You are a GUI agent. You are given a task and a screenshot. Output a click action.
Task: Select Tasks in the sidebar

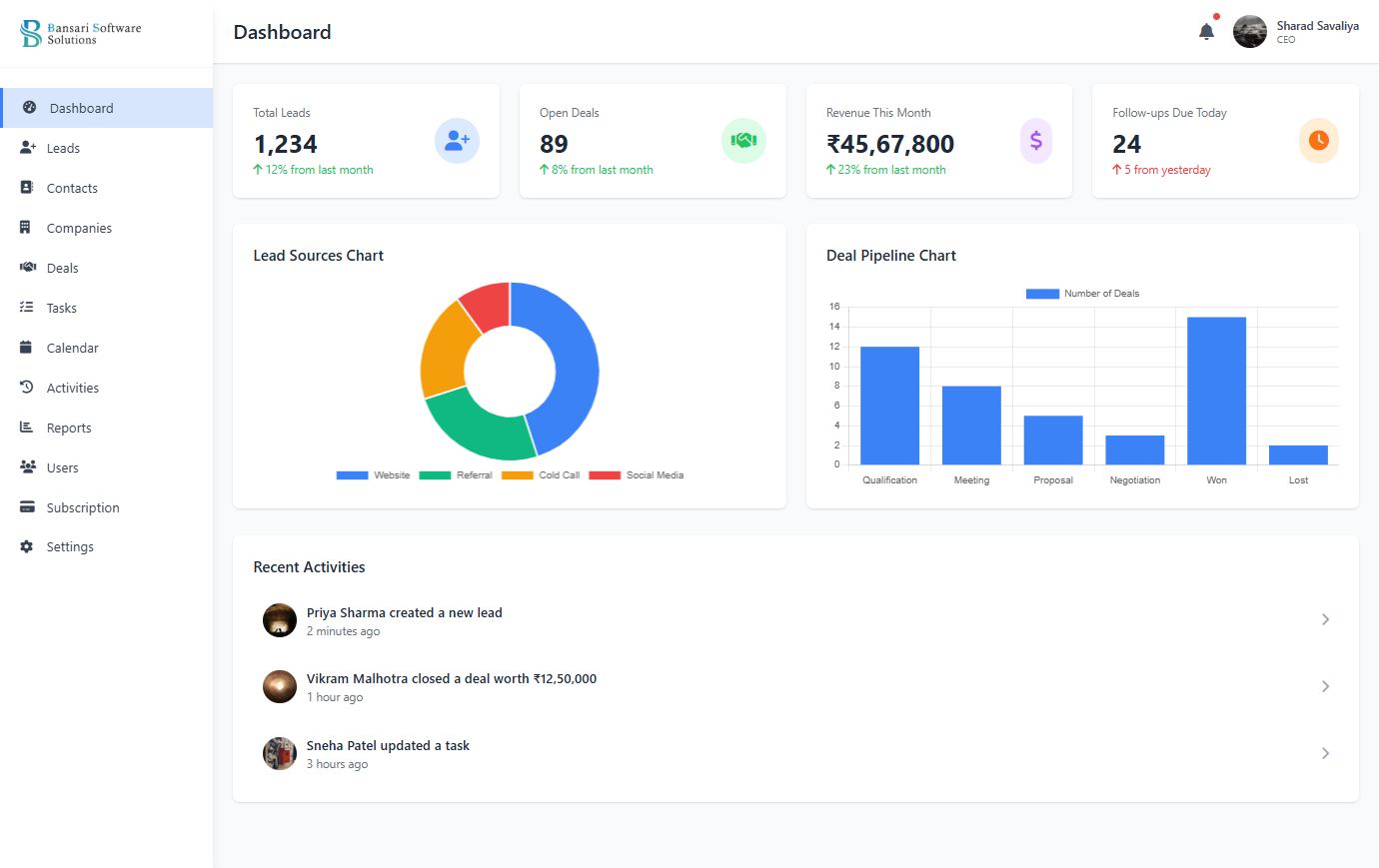[x=107, y=308]
